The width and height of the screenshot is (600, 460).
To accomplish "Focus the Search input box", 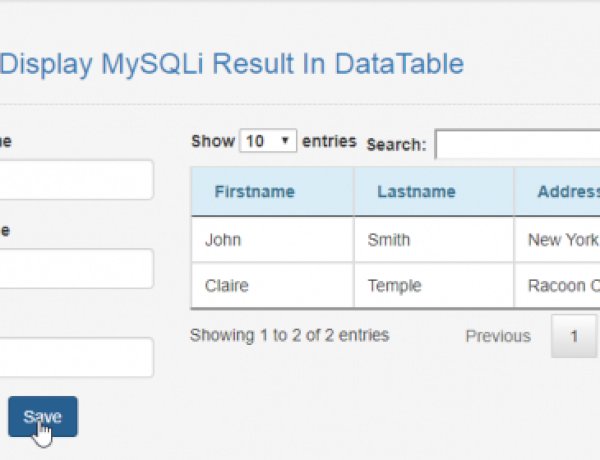I will tap(517, 144).
